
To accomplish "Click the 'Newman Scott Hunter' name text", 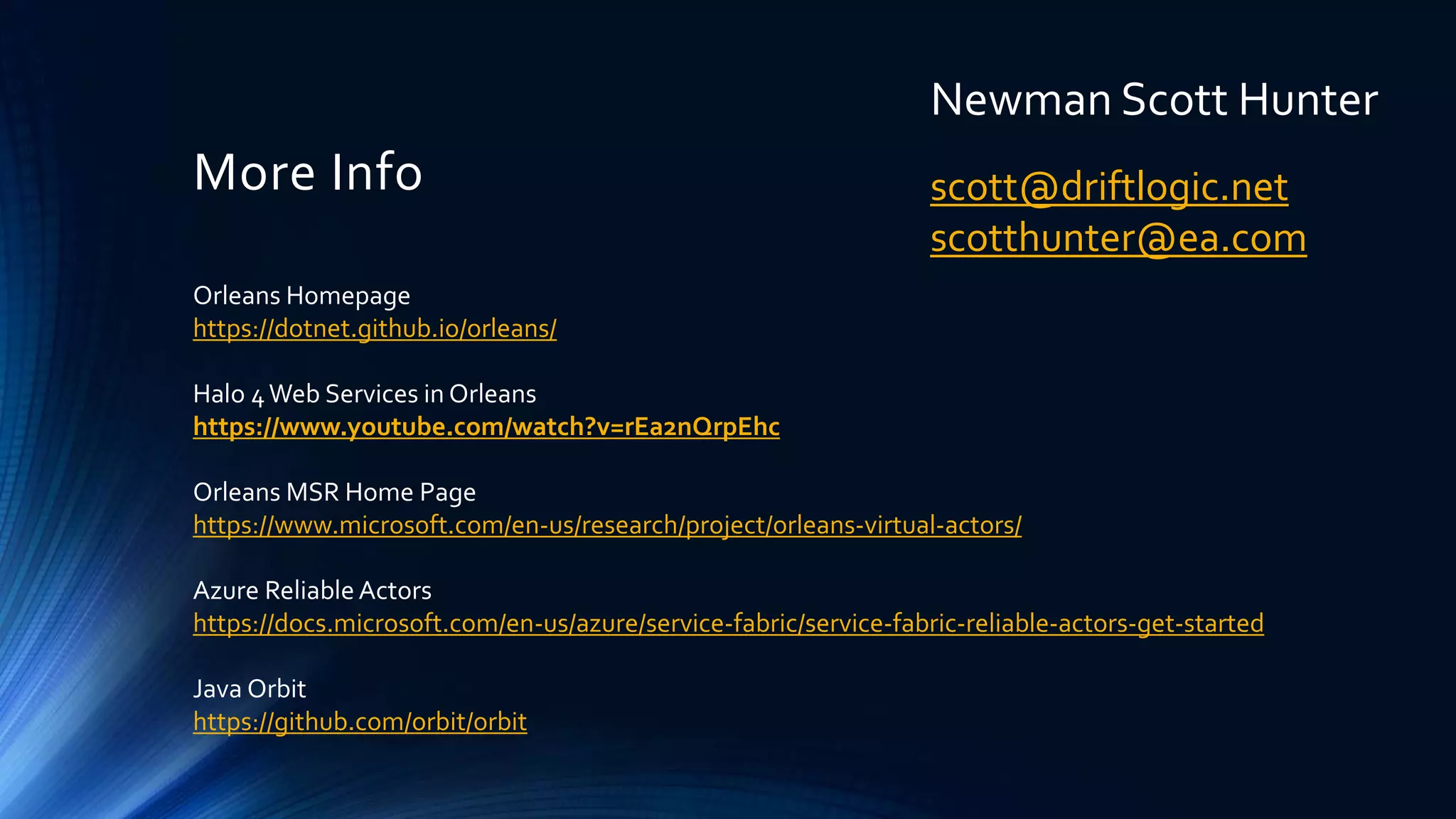I will tap(1155, 100).
